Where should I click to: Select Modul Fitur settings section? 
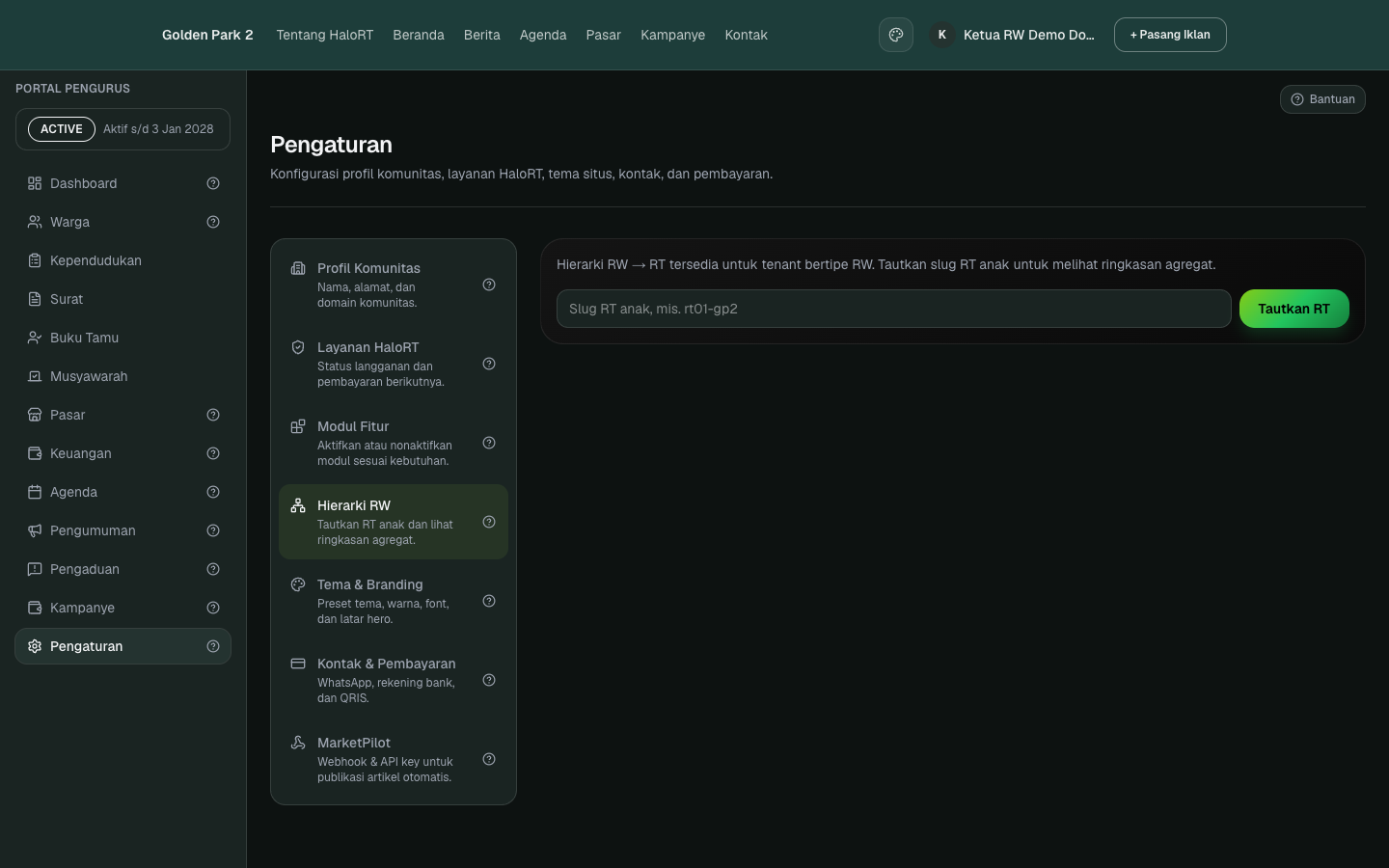[394, 443]
